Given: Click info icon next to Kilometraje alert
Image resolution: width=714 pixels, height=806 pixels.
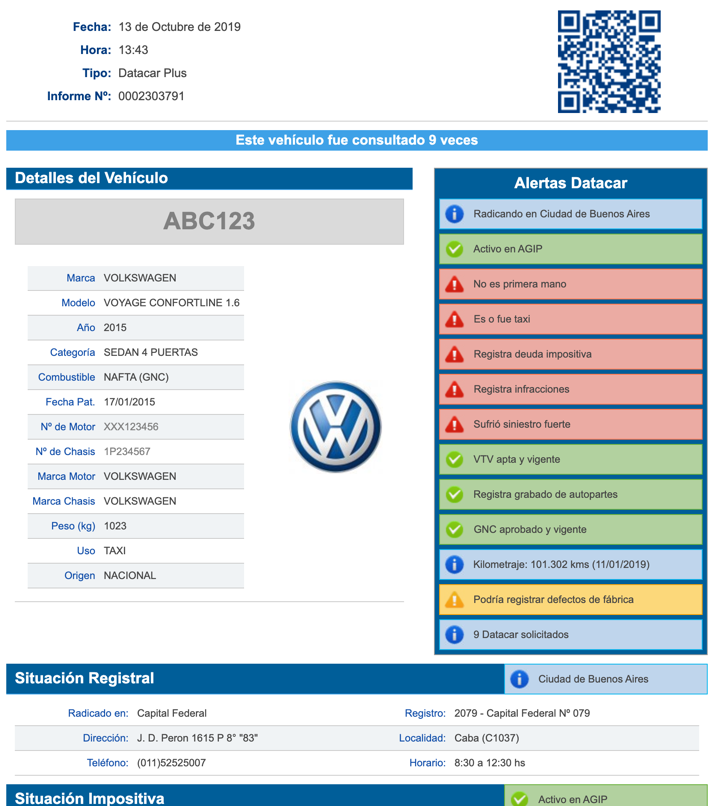Looking at the screenshot, I should pos(454,564).
